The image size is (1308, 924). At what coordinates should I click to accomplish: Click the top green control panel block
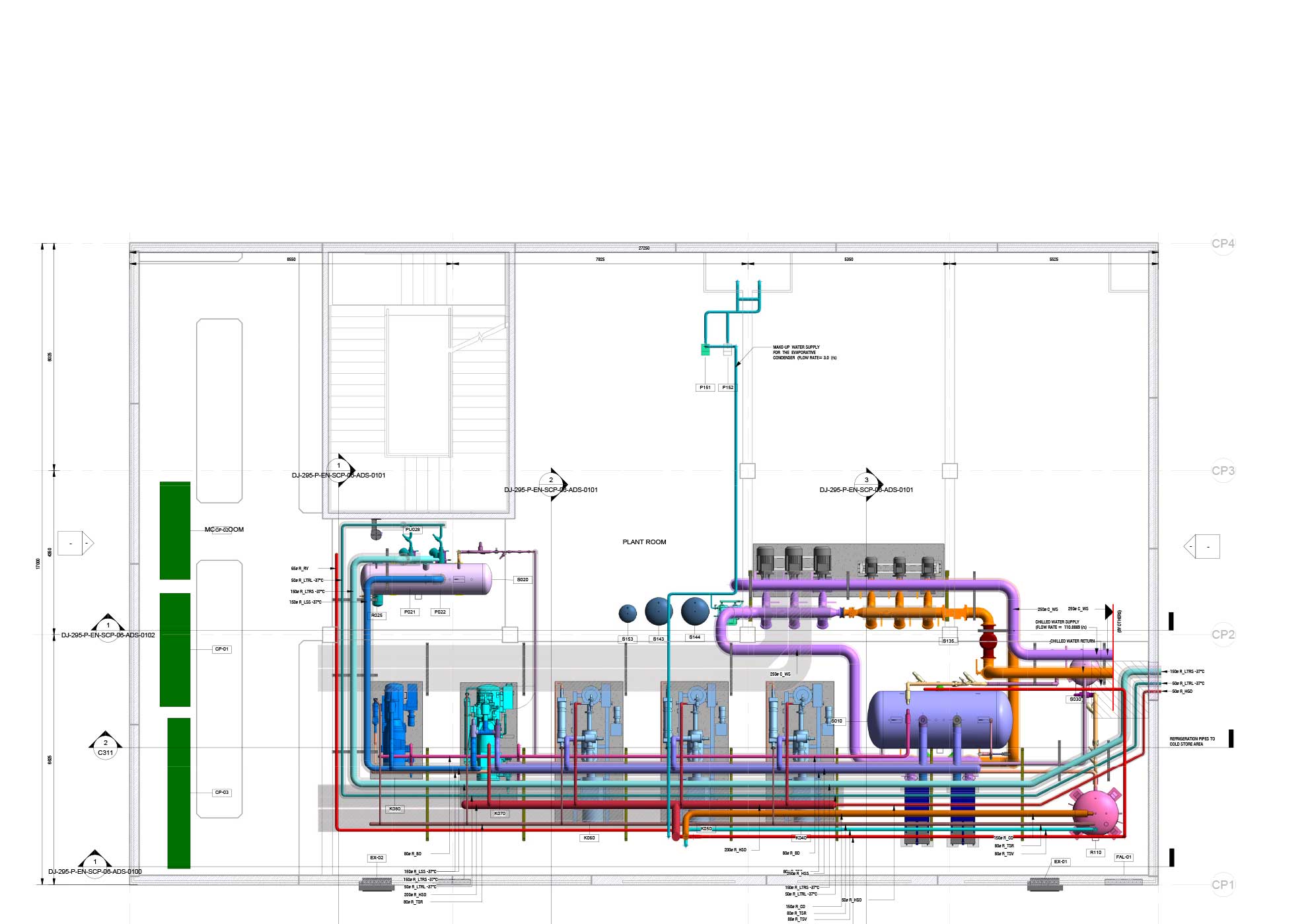[175, 530]
